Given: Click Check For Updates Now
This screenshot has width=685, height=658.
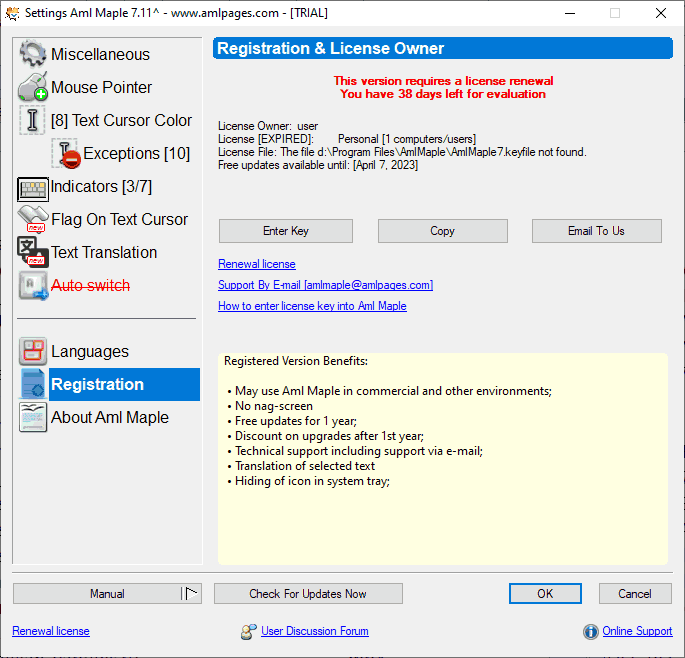Looking at the screenshot, I should (x=308, y=593).
